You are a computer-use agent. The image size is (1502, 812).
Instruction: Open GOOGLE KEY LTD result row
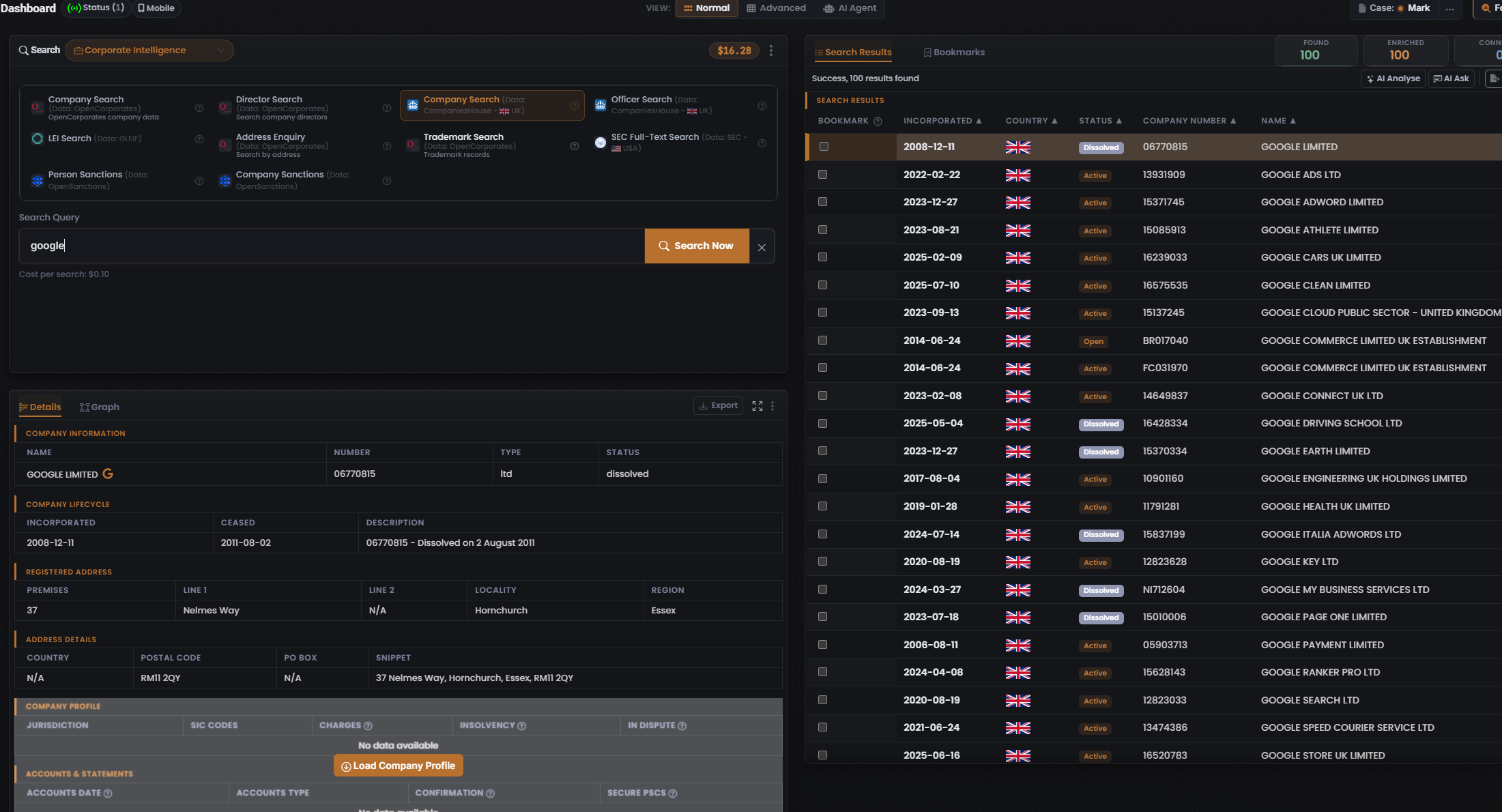pyautogui.click(x=1153, y=562)
